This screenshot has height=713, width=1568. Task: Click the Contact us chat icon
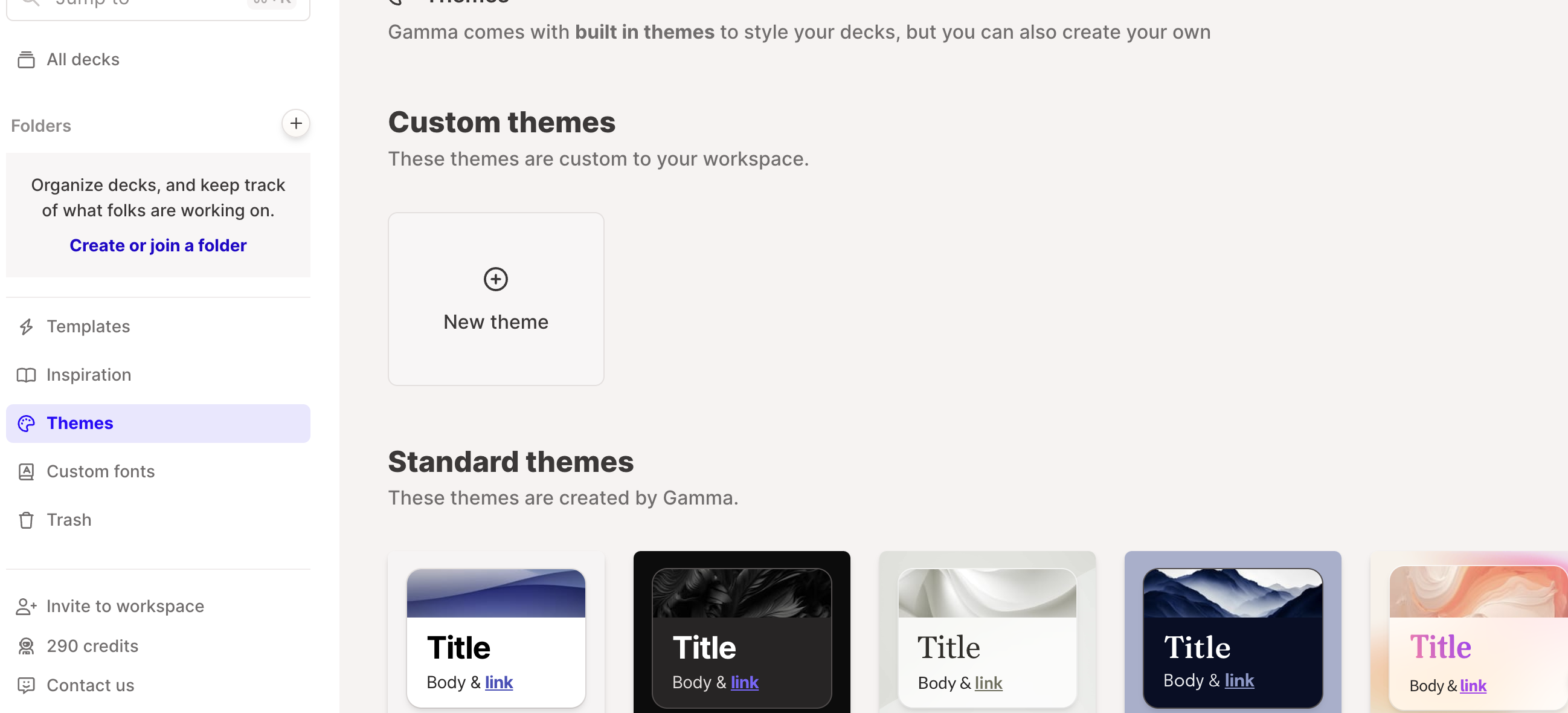(x=26, y=686)
